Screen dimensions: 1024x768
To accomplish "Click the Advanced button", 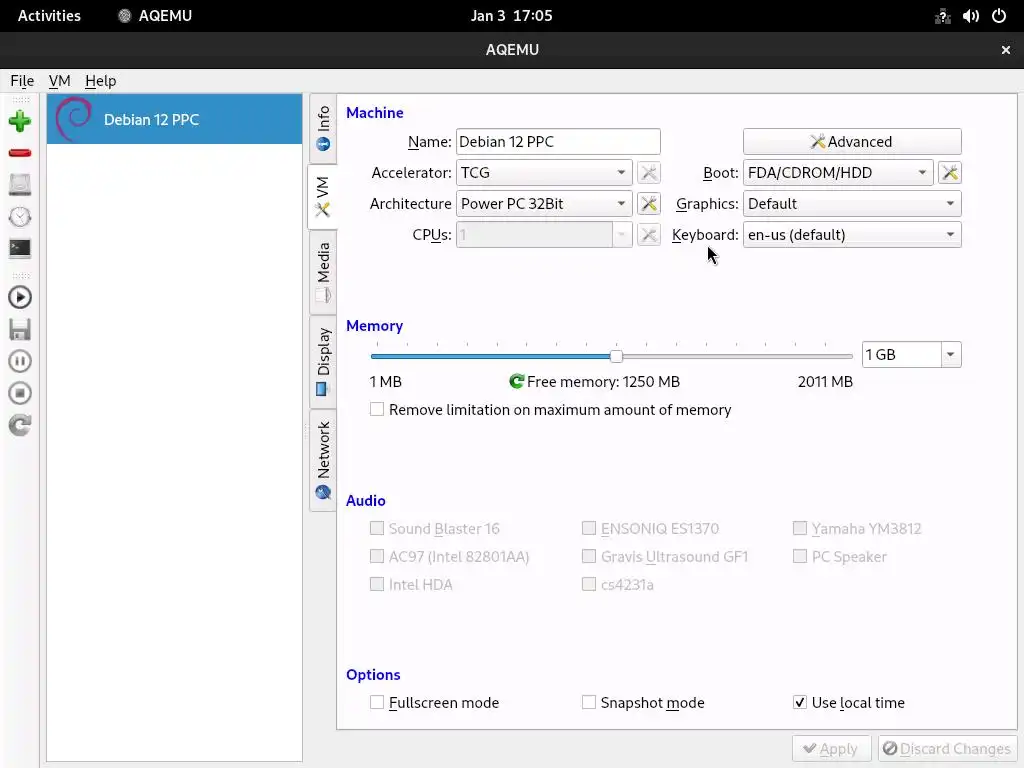I will click(852, 142).
